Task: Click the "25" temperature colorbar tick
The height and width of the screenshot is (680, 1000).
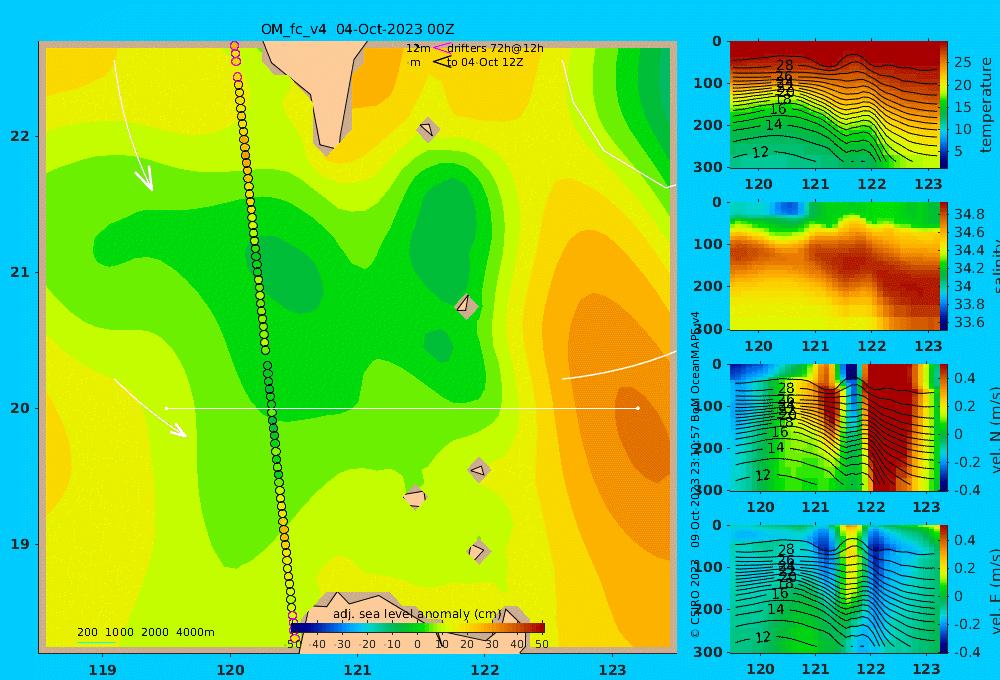Action: coord(962,63)
